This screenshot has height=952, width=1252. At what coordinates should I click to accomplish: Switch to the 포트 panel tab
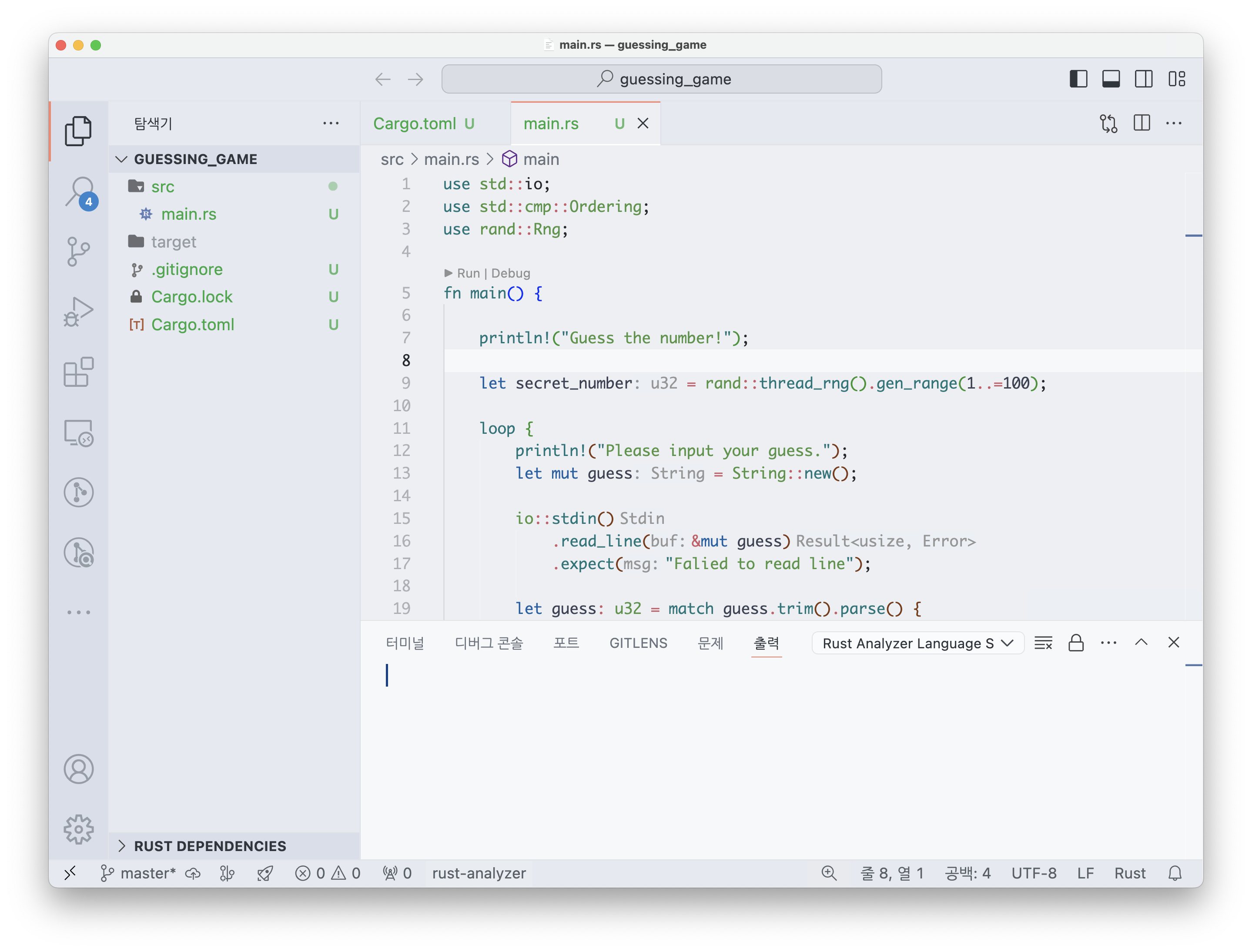click(566, 643)
